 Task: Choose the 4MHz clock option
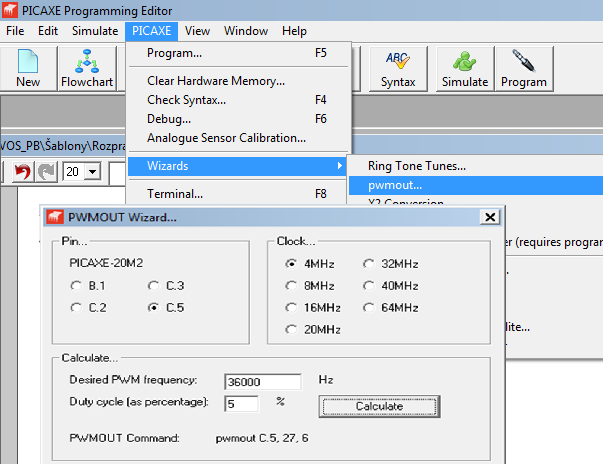291,264
